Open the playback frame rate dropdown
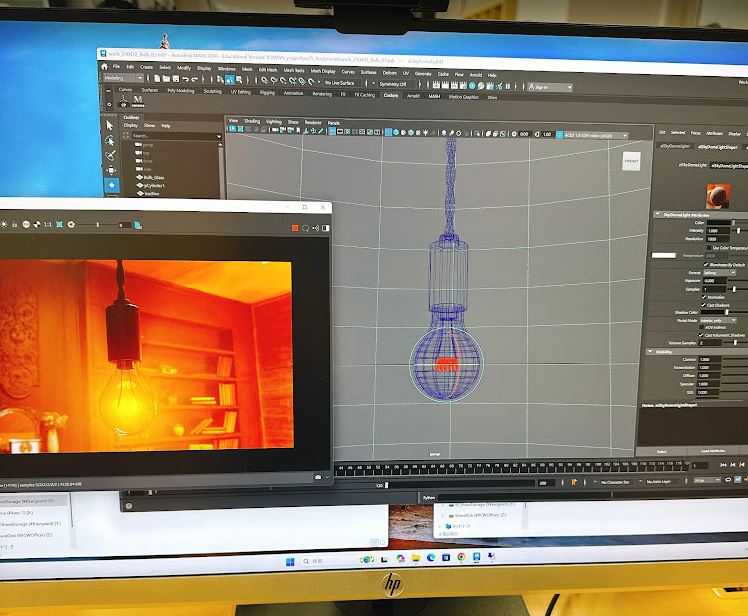 pos(707,480)
